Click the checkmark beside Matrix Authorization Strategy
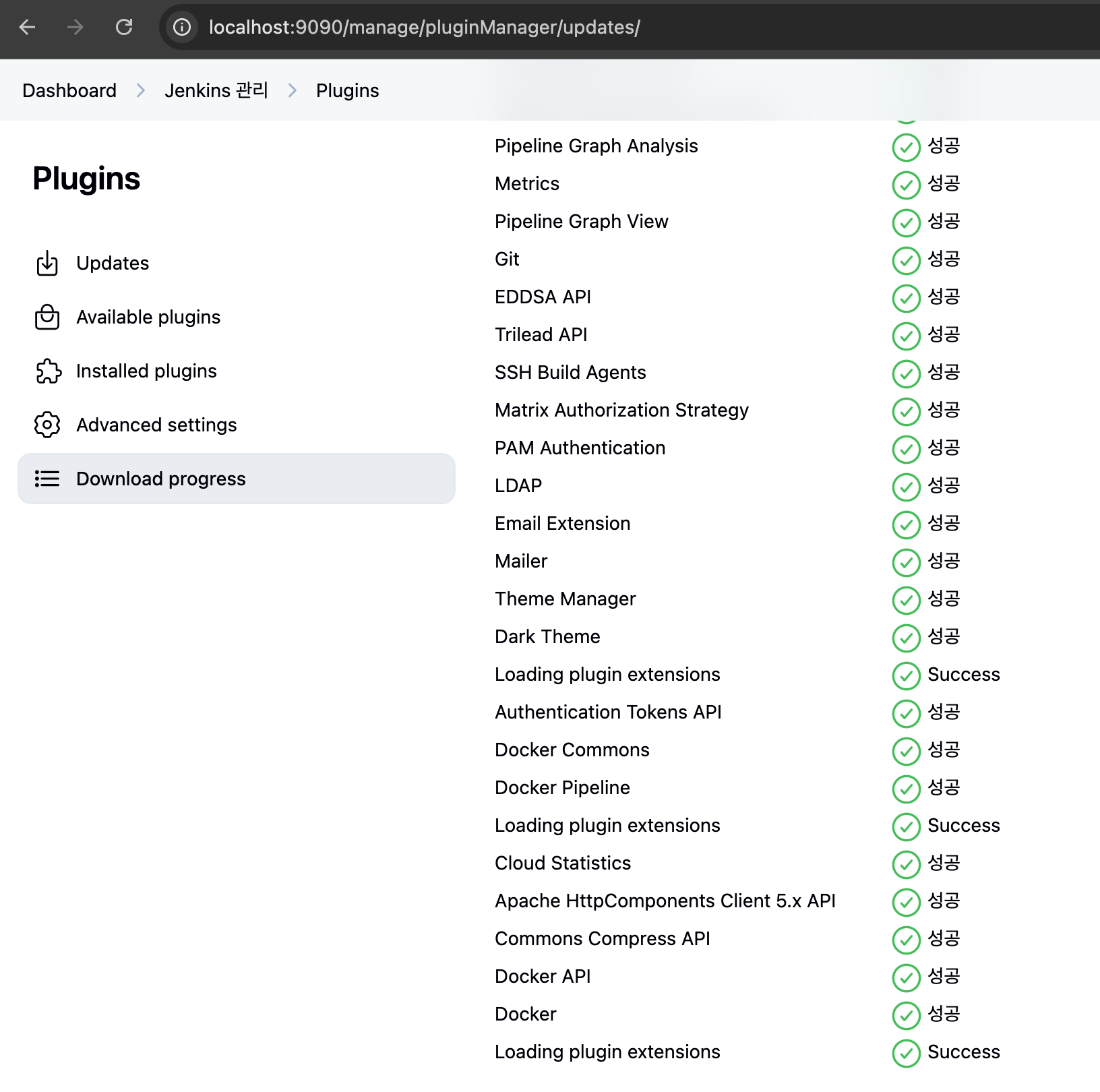 tap(906, 411)
